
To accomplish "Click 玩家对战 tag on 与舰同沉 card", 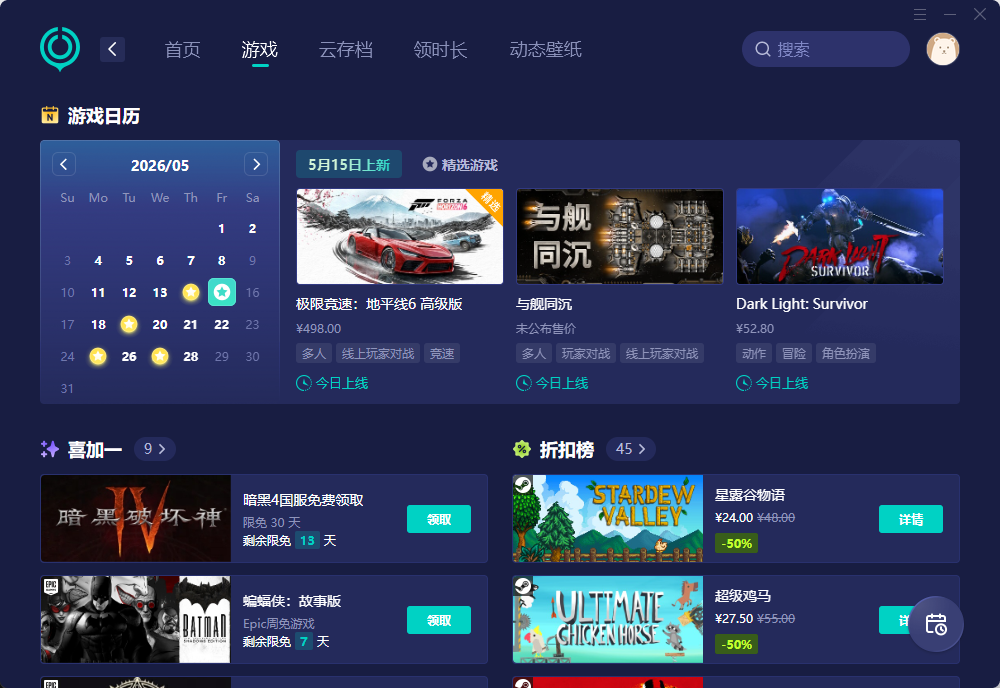I will [586, 353].
